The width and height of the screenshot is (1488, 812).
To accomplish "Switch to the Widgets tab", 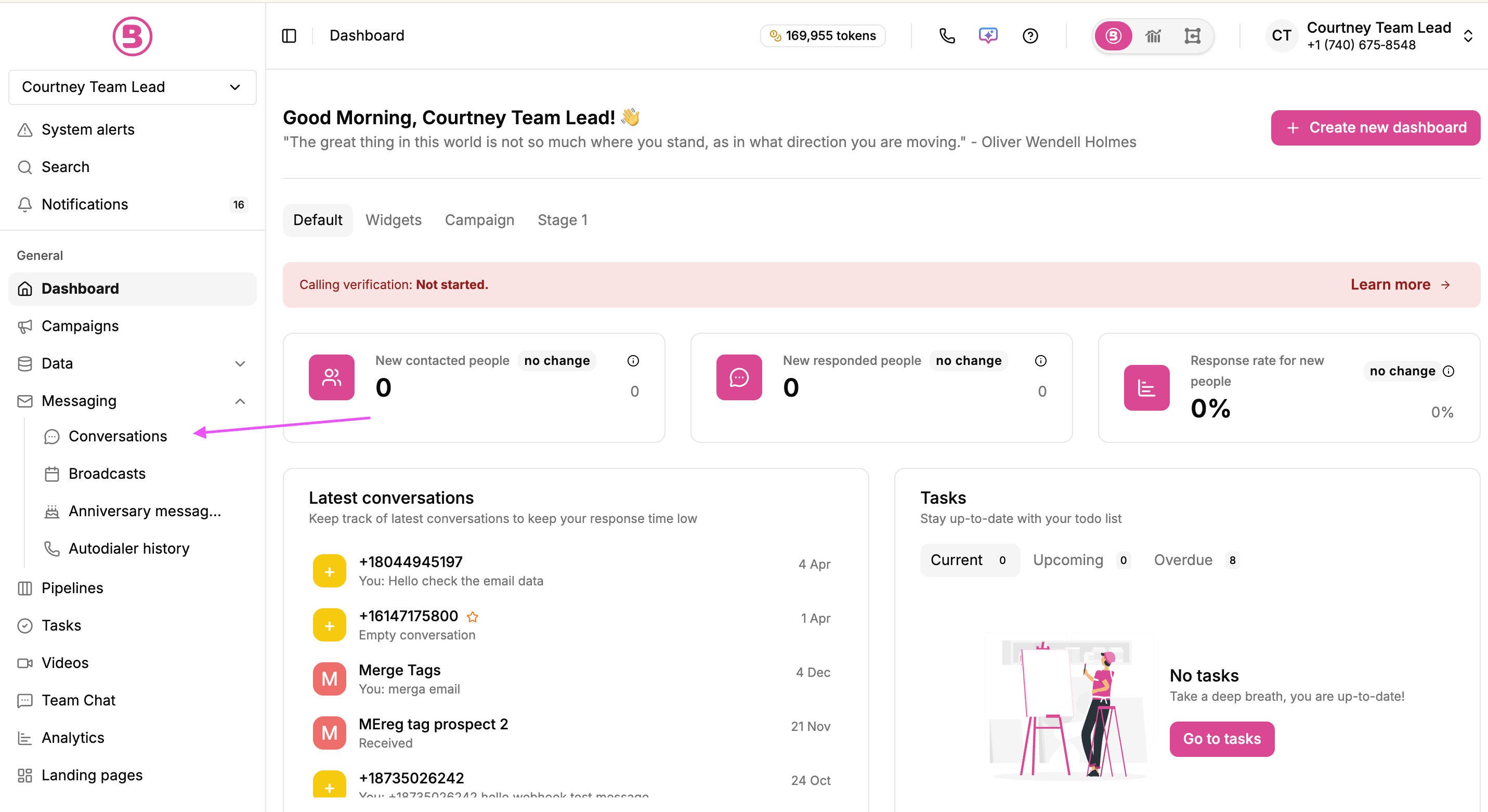I will [x=394, y=220].
